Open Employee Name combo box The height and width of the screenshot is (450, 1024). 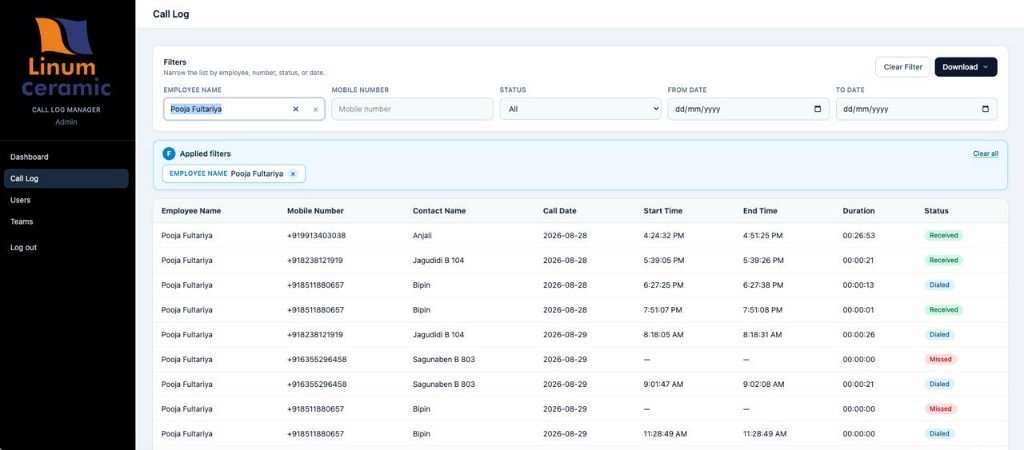pos(244,109)
